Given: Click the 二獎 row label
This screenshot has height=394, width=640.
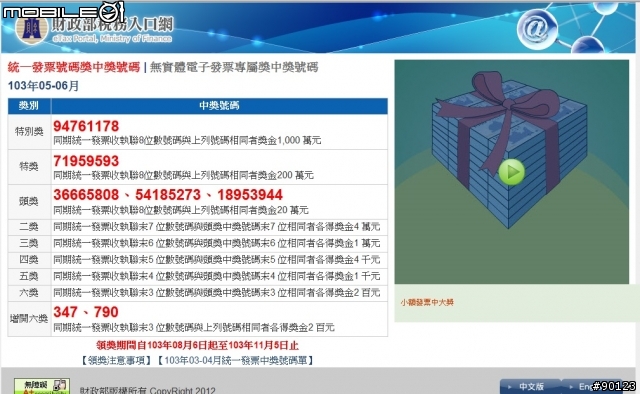Looking at the screenshot, I should pyautogui.click(x=29, y=227).
